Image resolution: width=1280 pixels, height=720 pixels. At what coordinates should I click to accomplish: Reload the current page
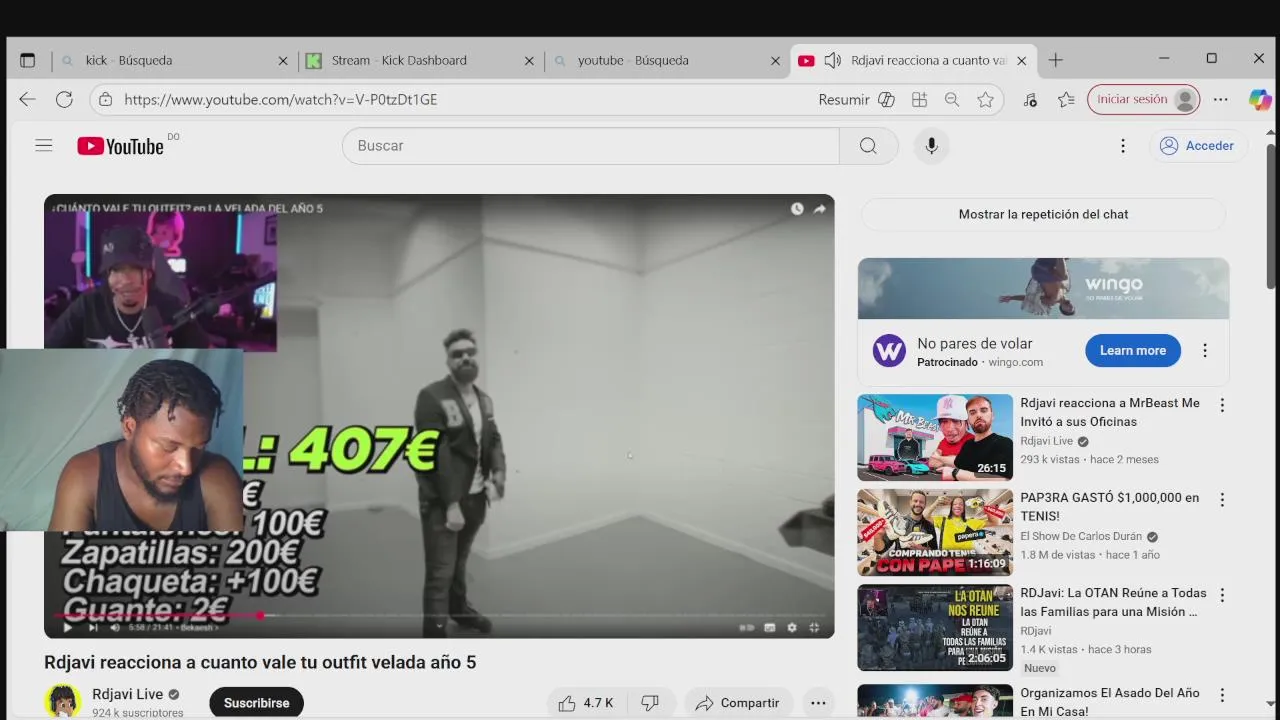click(x=64, y=100)
